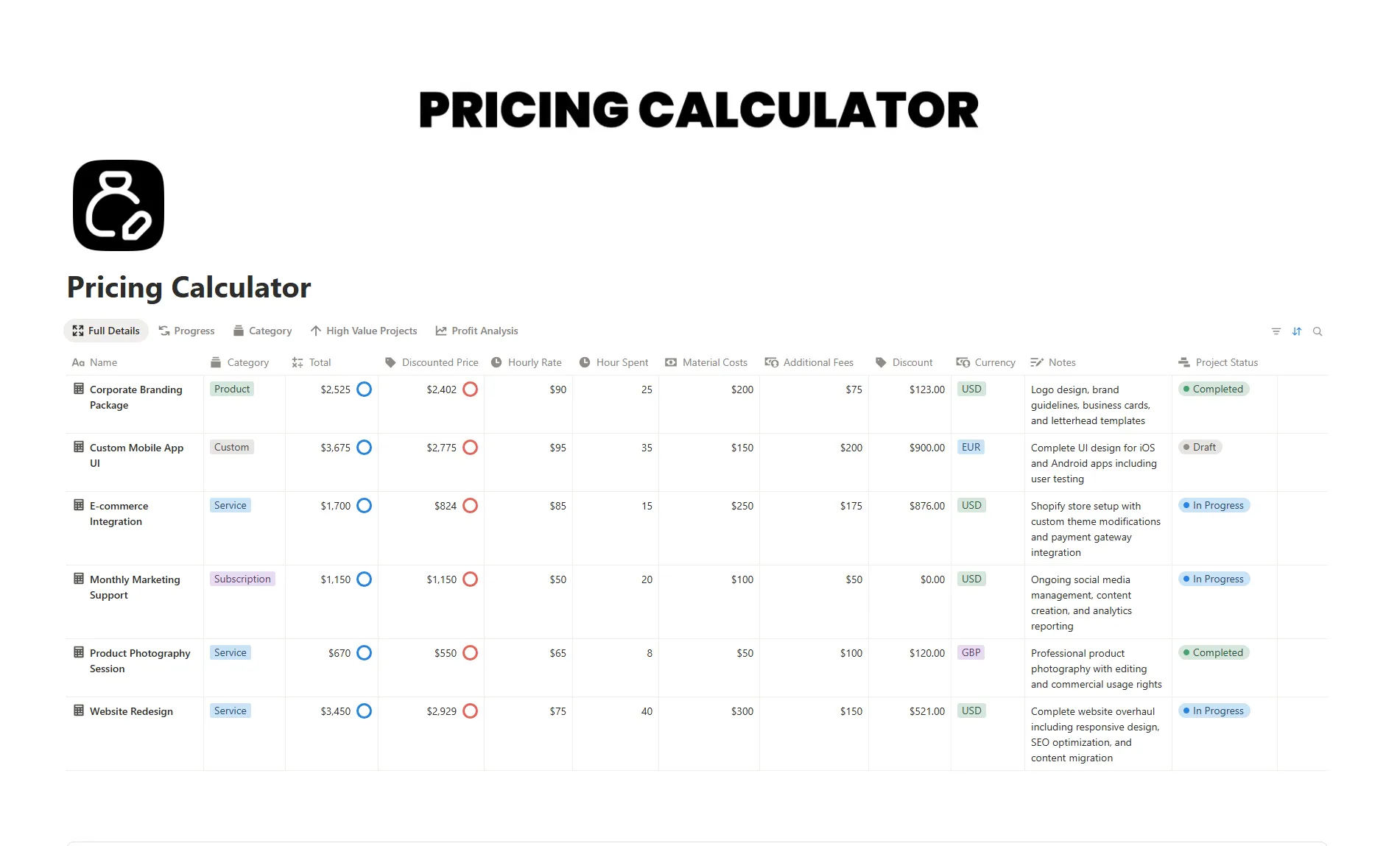Click red ring beside $2,775 discounted price

coord(470,448)
